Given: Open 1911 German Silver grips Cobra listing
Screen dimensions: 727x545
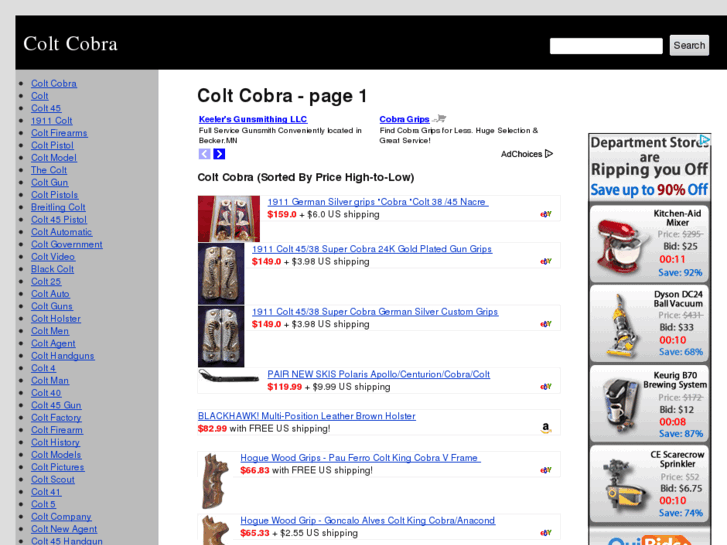Looking at the screenshot, I should coord(378,202).
